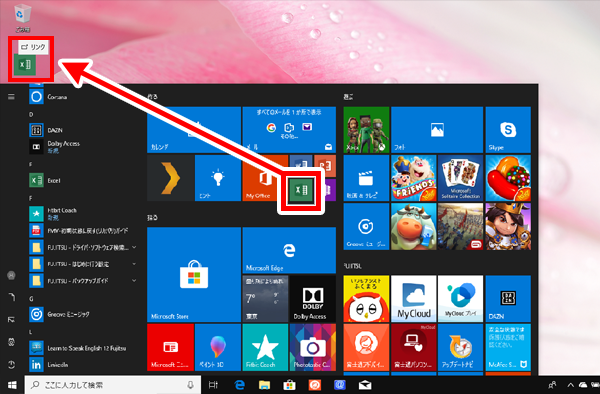Open the Calendar tile
Viewport: 600px width, 394px height.
tap(194, 130)
